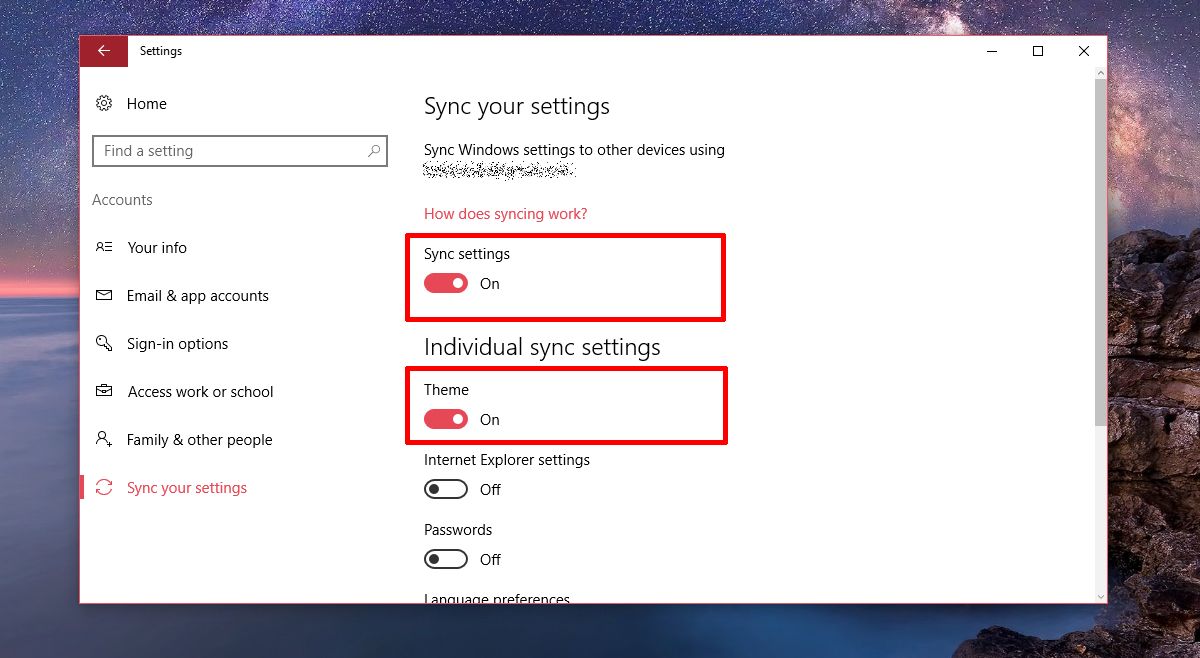The image size is (1200, 658).
Task: Click the sync arrows icon for Sync your settings
Action: (104, 487)
